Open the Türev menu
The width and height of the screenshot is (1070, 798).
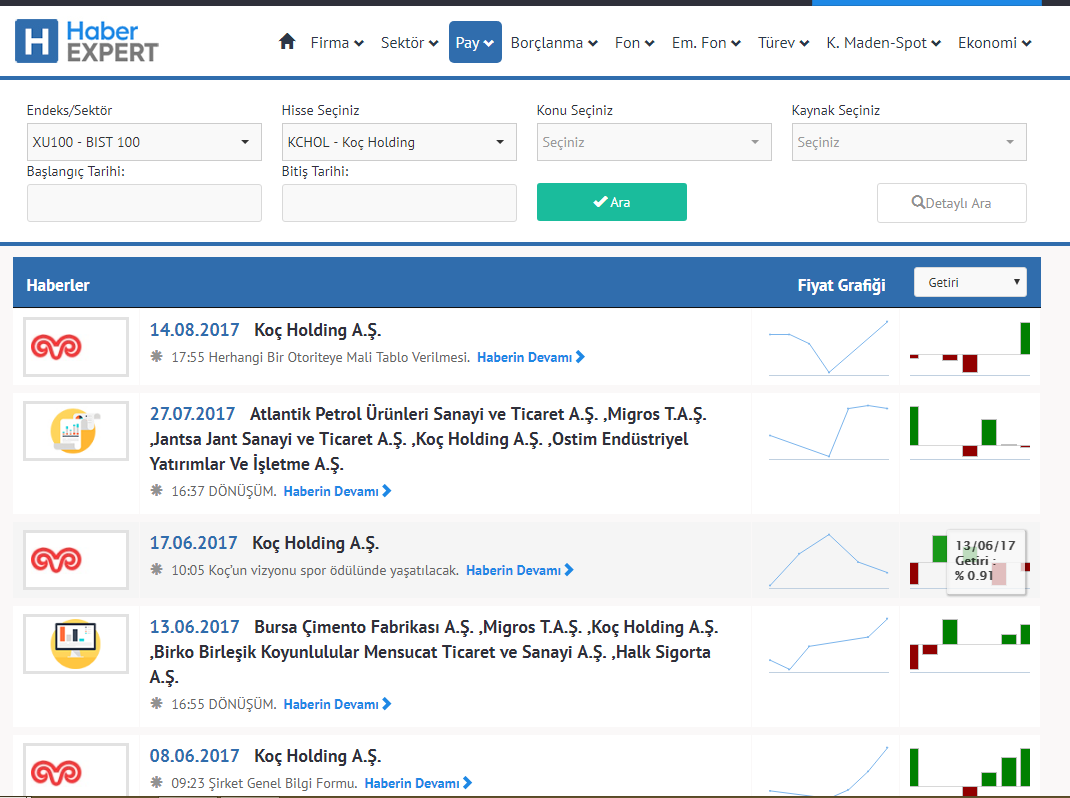point(783,42)
